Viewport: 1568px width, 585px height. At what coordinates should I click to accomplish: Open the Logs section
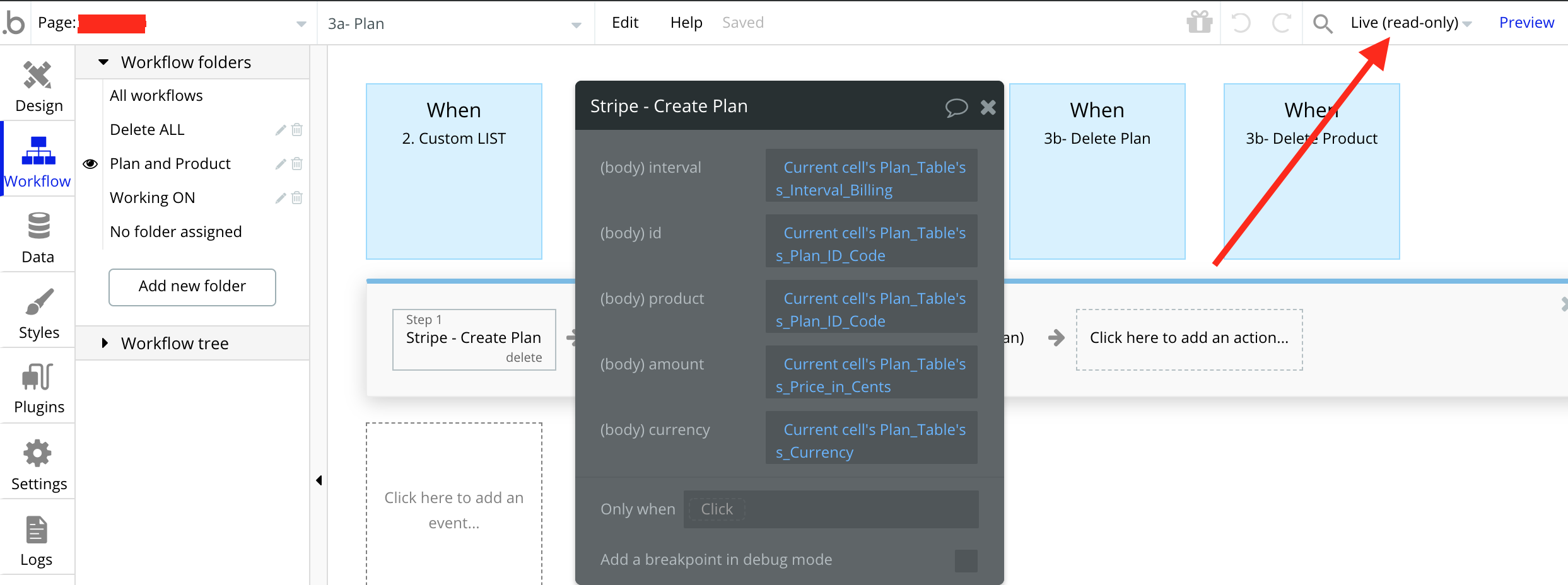pyautogui.click(x=37, y=540)
